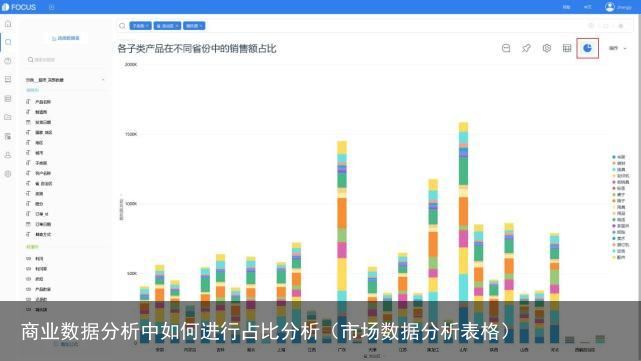
Task: Open the user management icon in sidebar
Action: point(8,155)
